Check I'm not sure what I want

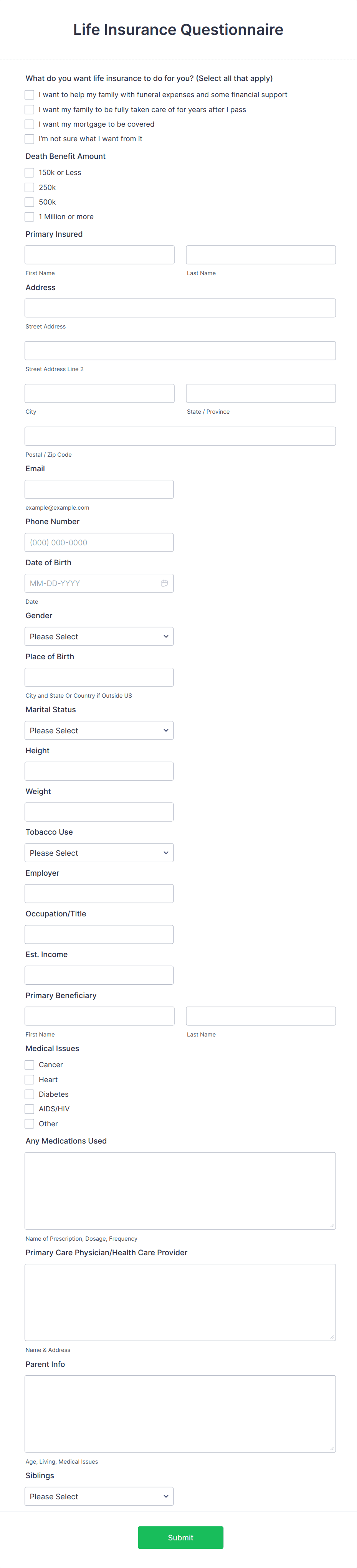pyautogui.click(x=29, y=139)
